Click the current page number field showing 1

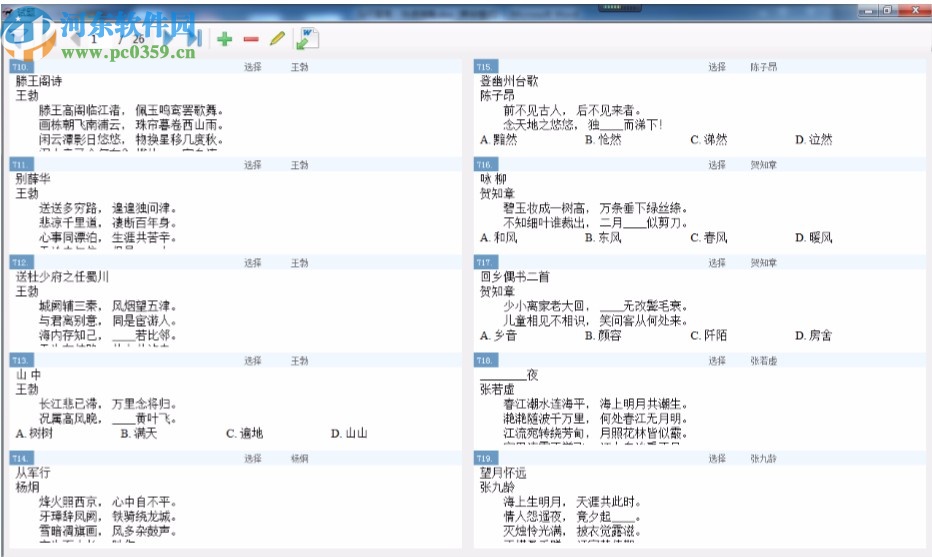tap(94, 39)
